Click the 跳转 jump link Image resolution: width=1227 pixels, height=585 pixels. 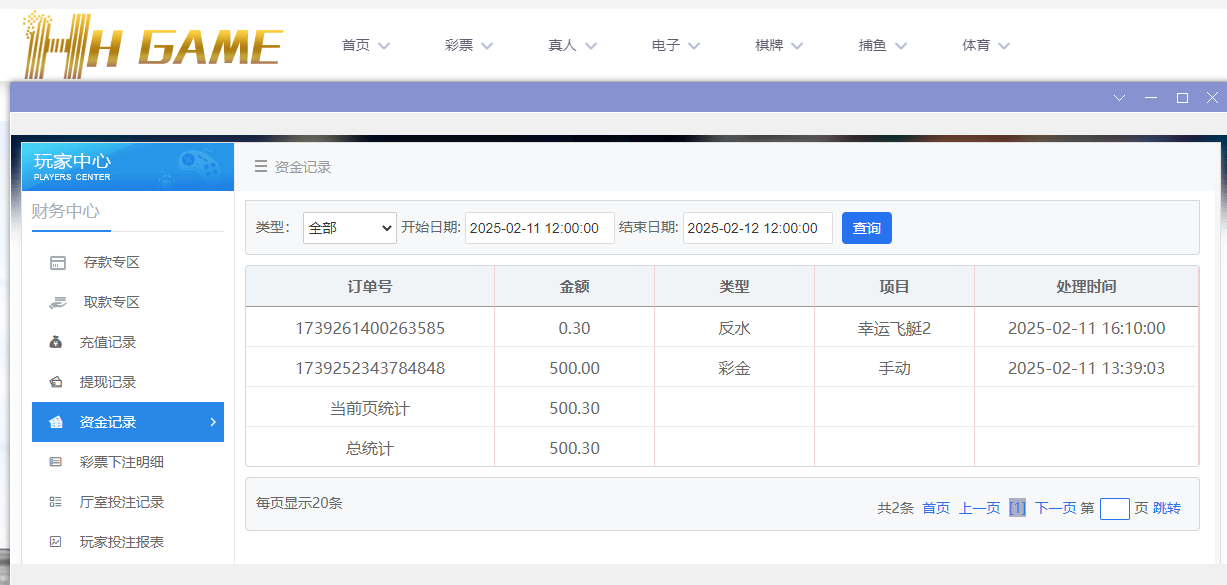click(x=1167, y=508)
